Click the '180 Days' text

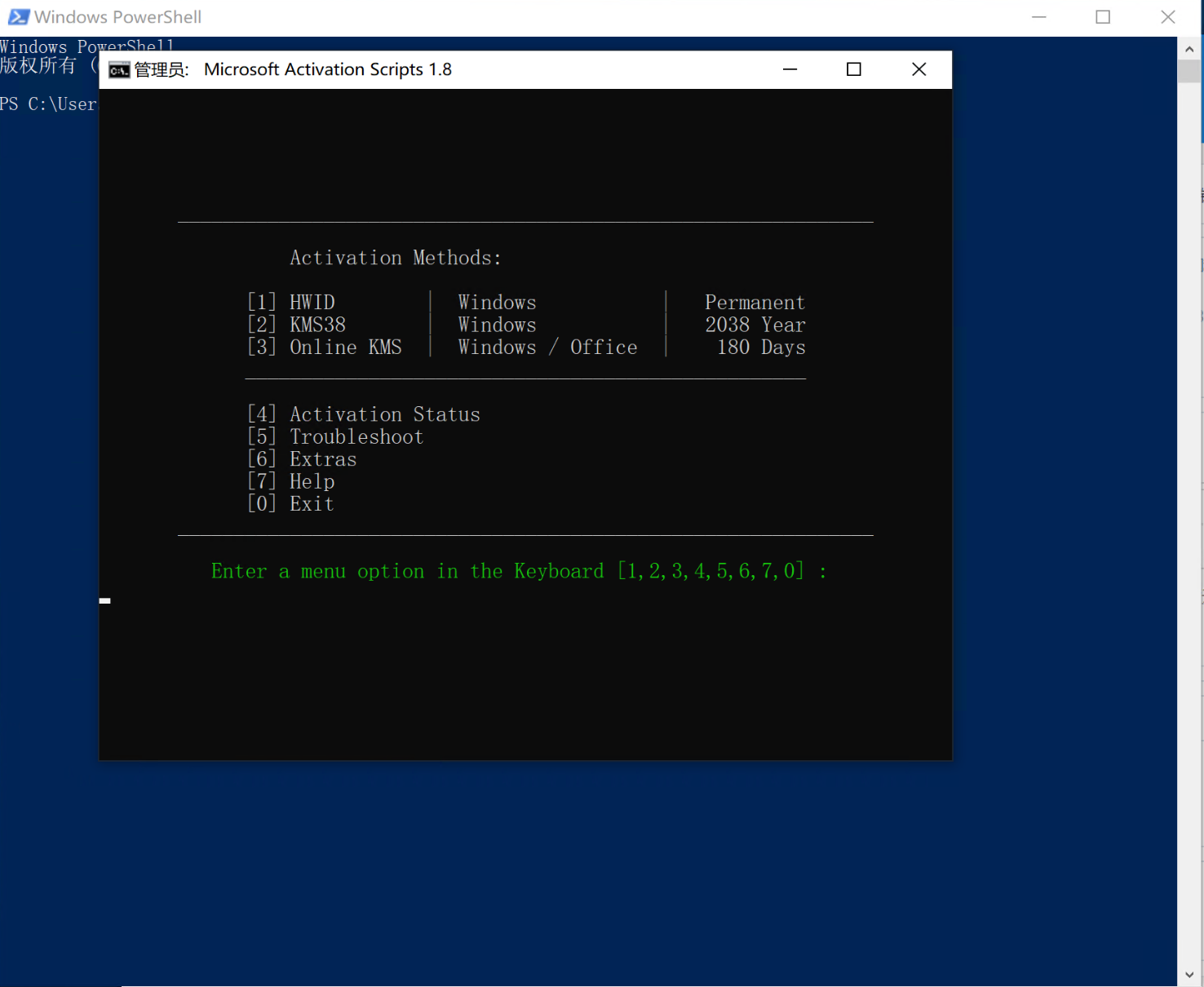[x=761, y=347]
